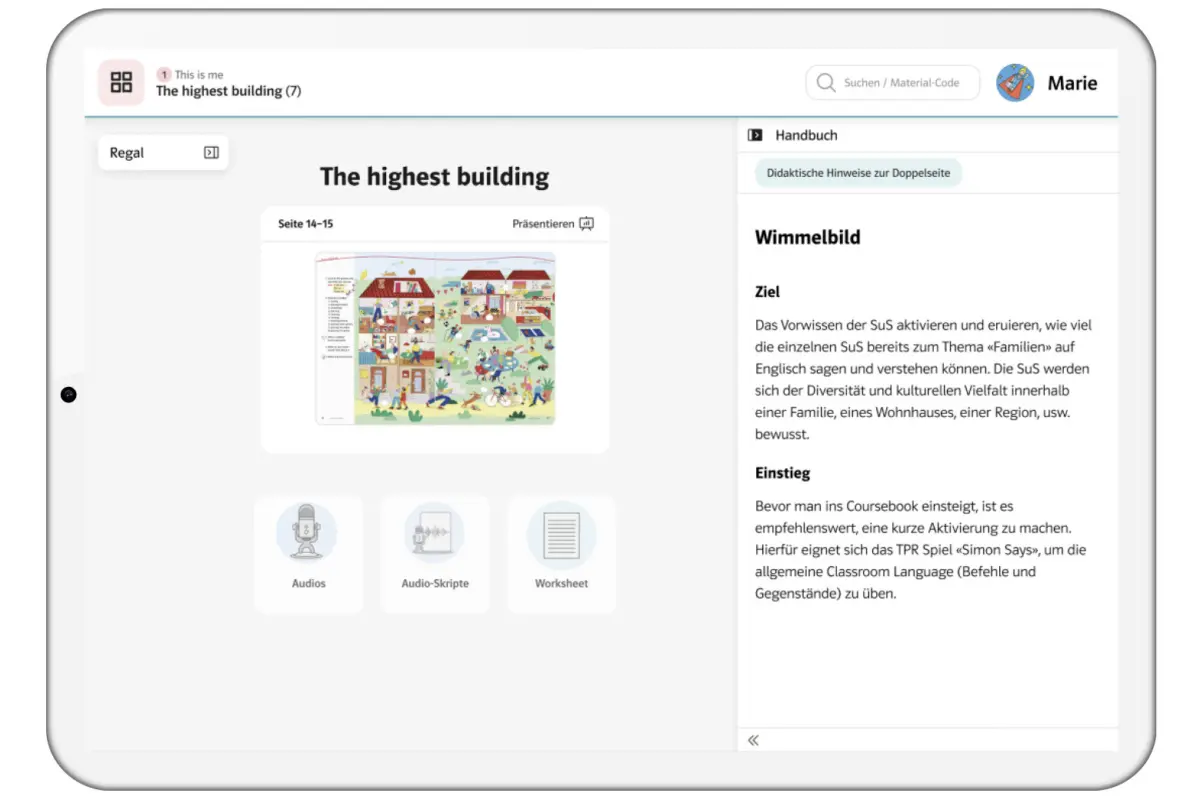The image size is (1200, 800).
Task: Collapse handbook with double chevron arrows
Action: pyautogui.click(x=754, y=740)
